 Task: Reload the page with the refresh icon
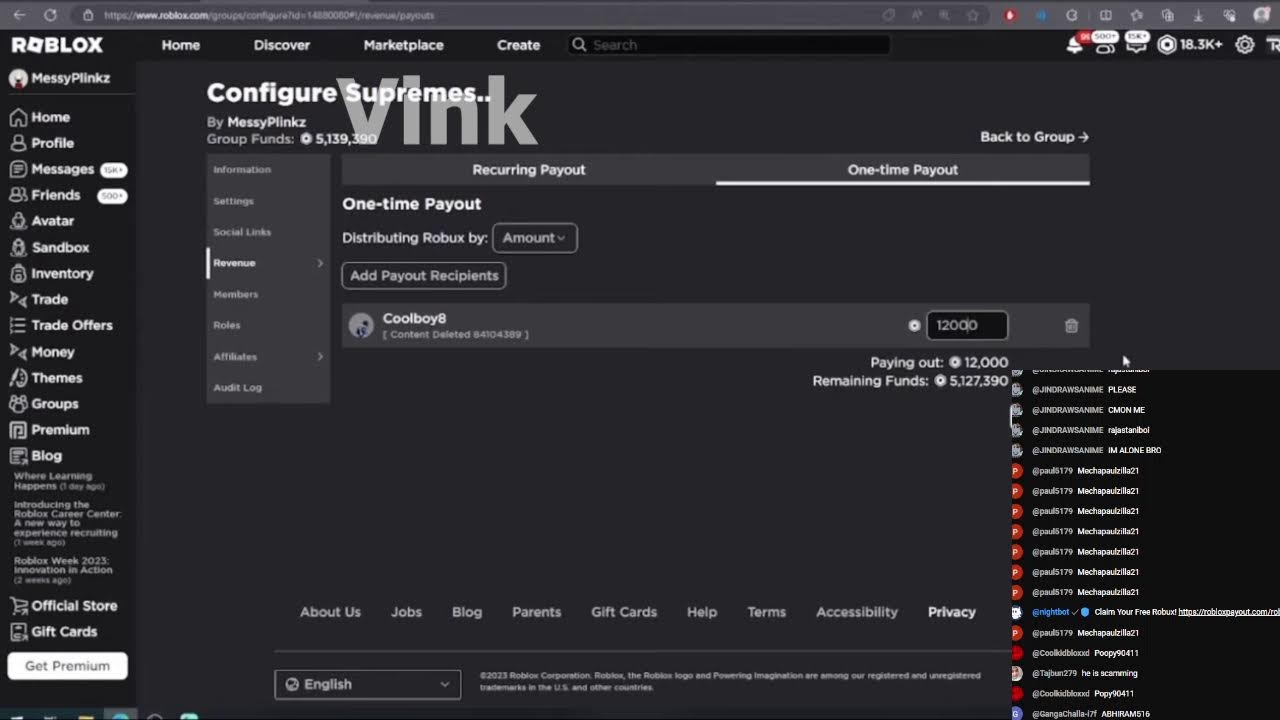(x=50, y=15)
